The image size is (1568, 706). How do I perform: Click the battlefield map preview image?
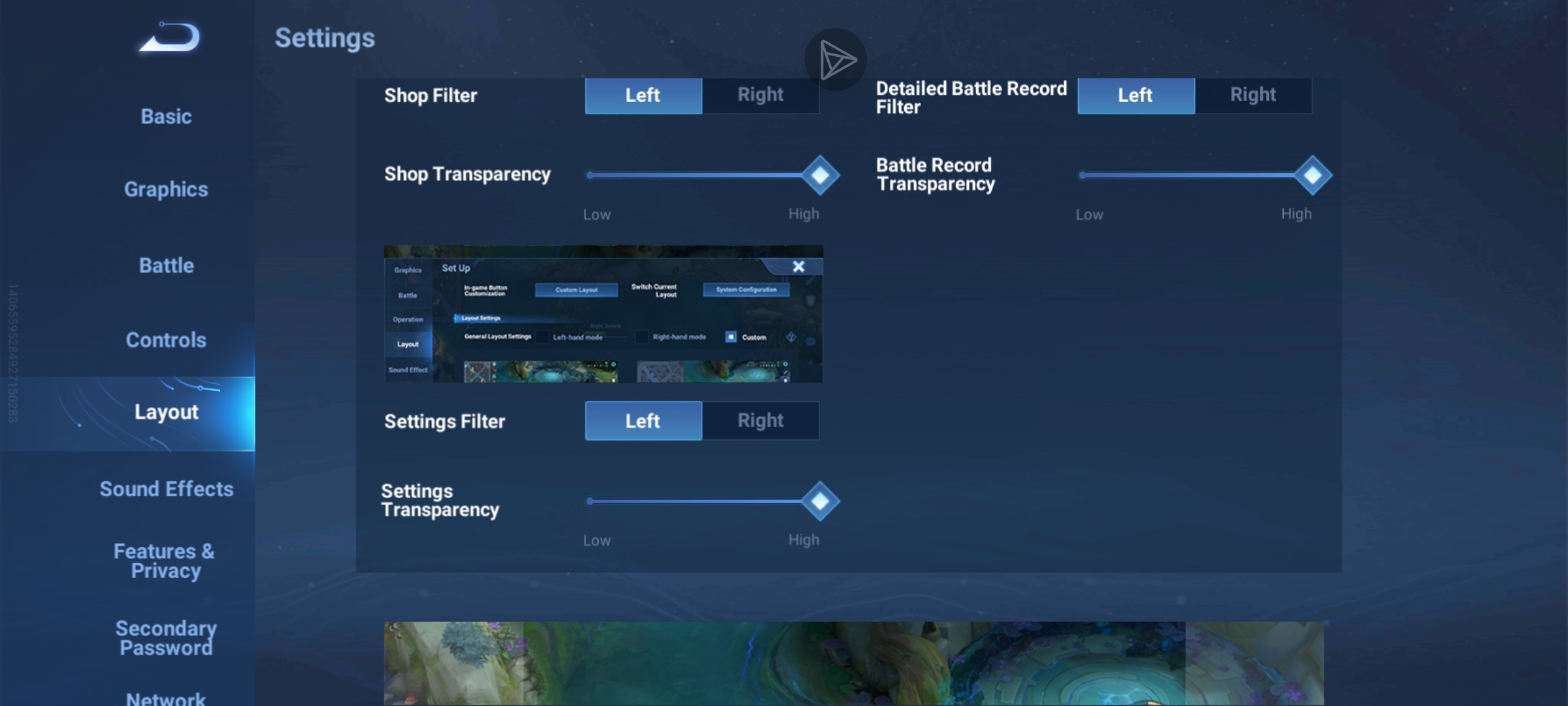(x=853, y=663)
